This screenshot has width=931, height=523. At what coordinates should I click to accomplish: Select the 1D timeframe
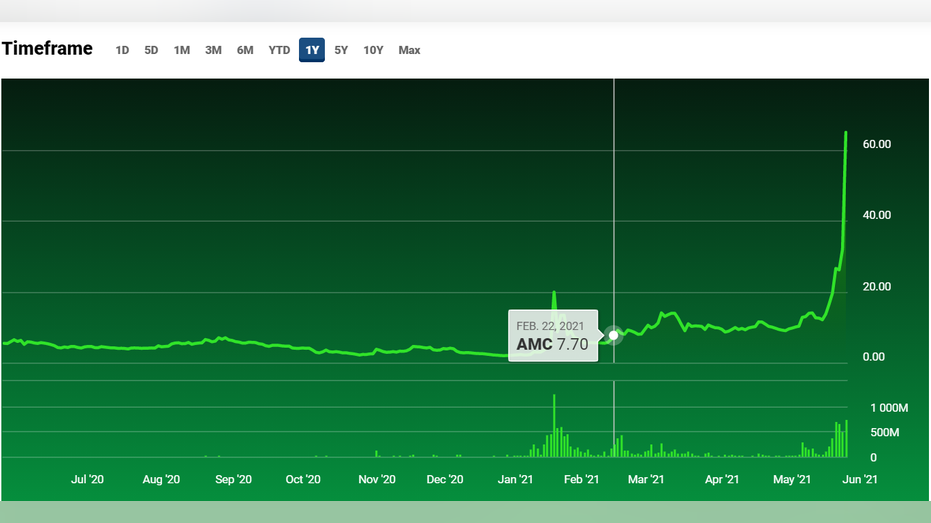[122, 50]
